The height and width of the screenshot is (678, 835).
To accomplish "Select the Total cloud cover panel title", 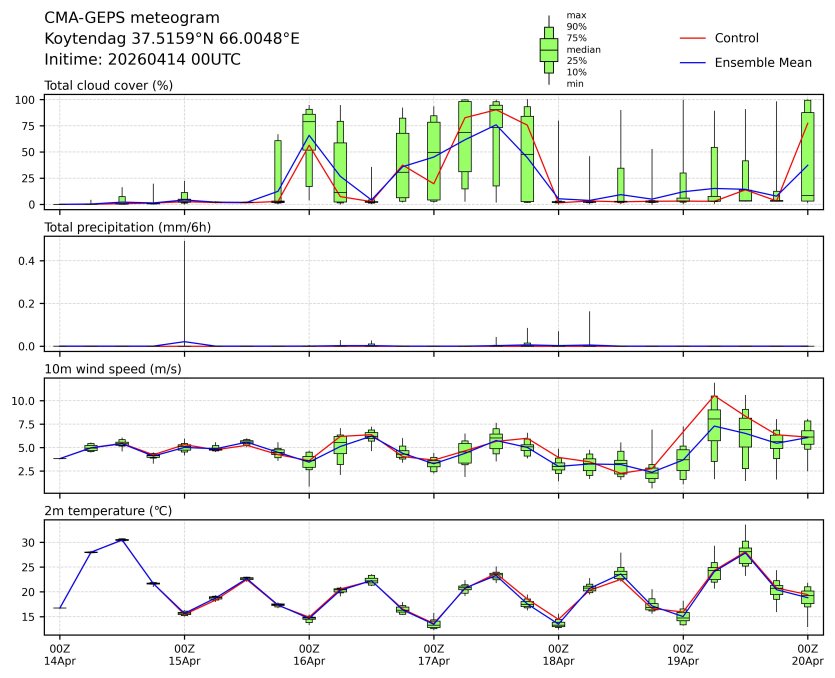I will 109,85.
